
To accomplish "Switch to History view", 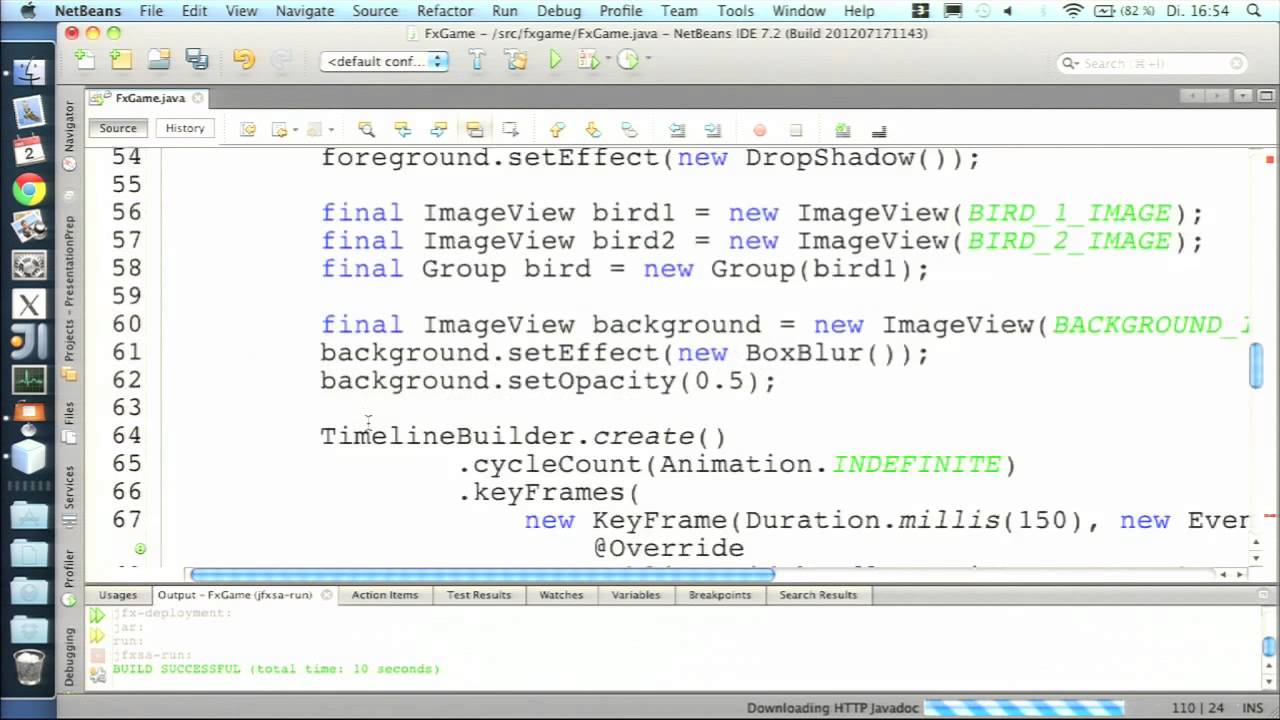I will pos(185,128).
